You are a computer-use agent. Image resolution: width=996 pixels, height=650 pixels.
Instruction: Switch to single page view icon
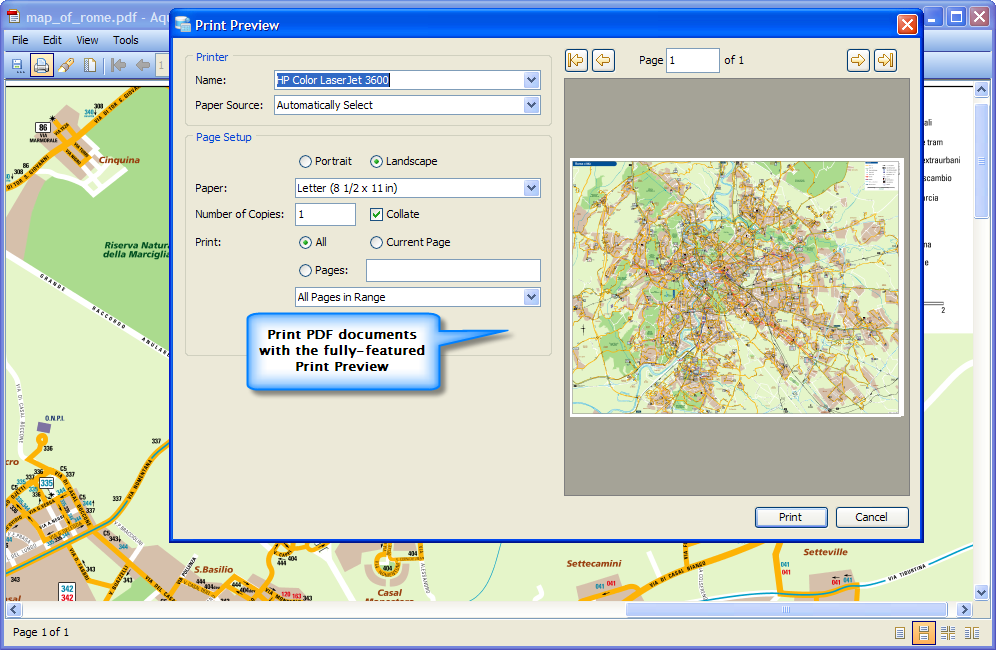(900, 632)
